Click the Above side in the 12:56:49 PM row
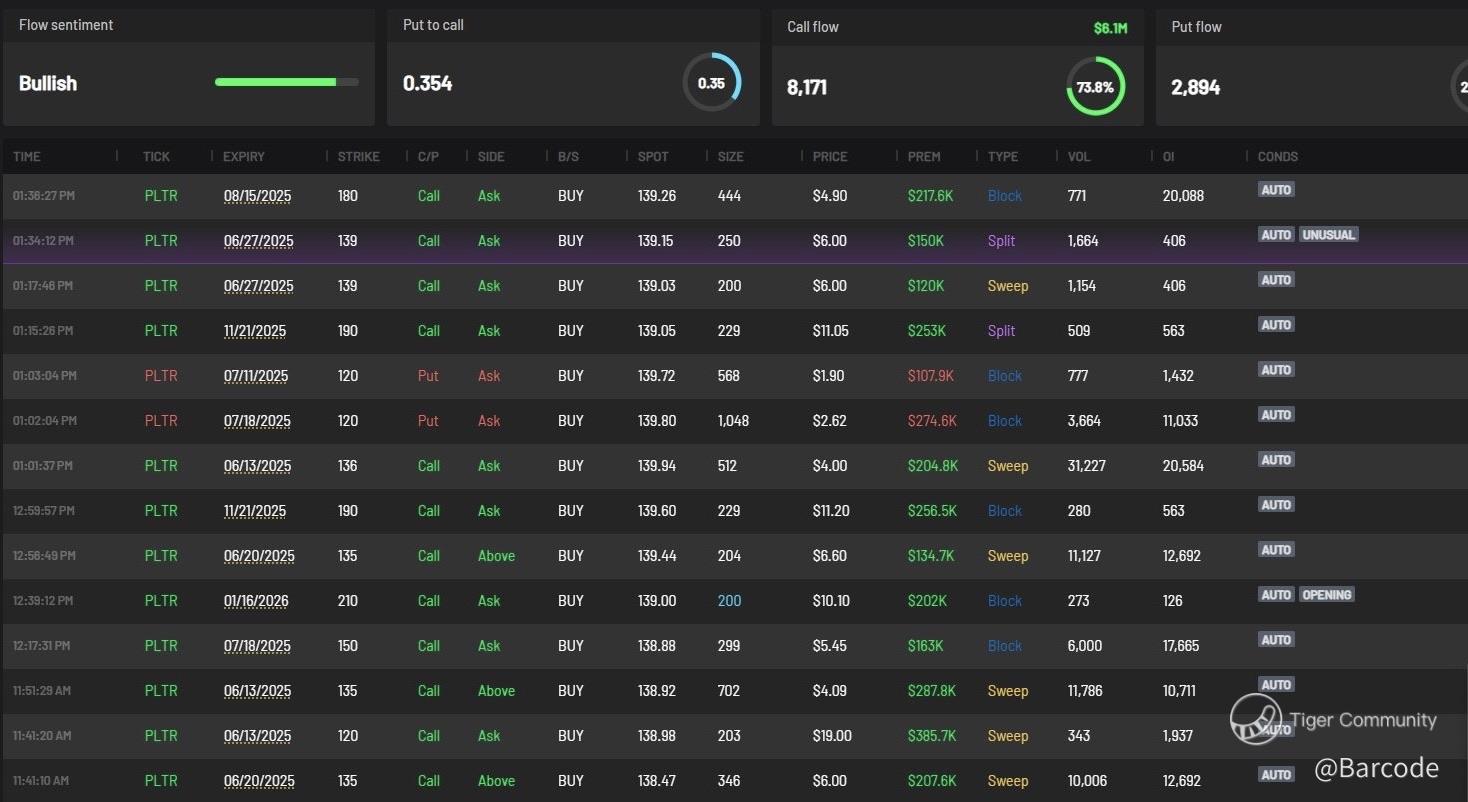Image resolution: width=1468 pixels, height=802 pixels. click(496, 556)
